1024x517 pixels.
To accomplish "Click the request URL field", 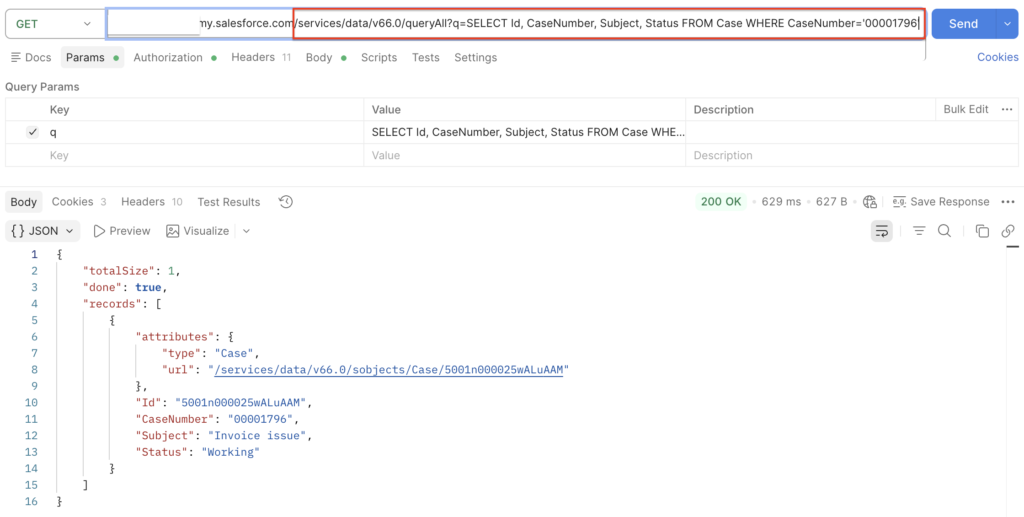I will click(x=516, y=24).
